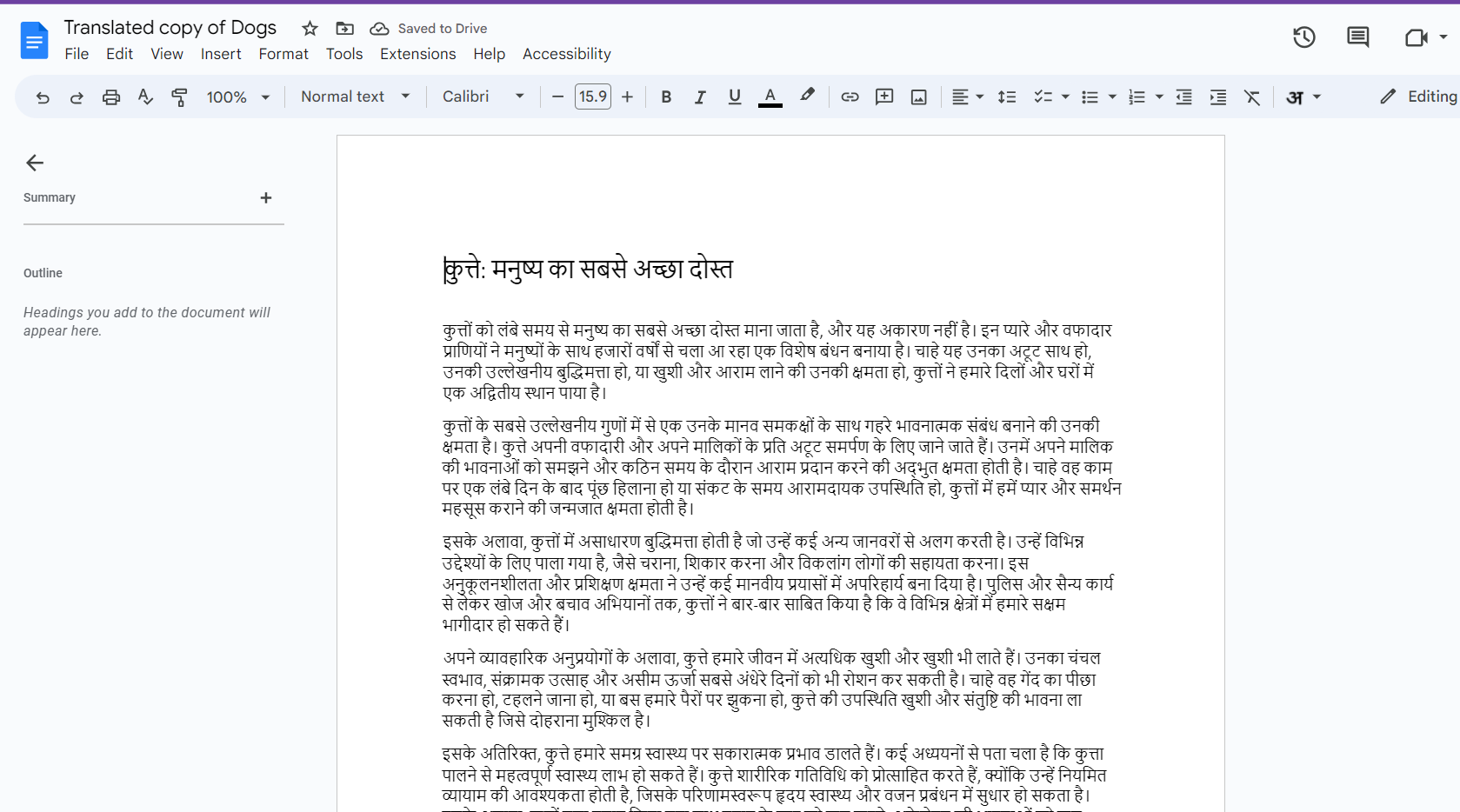Screen dimensions: 1460x812
Task: Start a meeting with camera icon
Action: (1416, 37)
